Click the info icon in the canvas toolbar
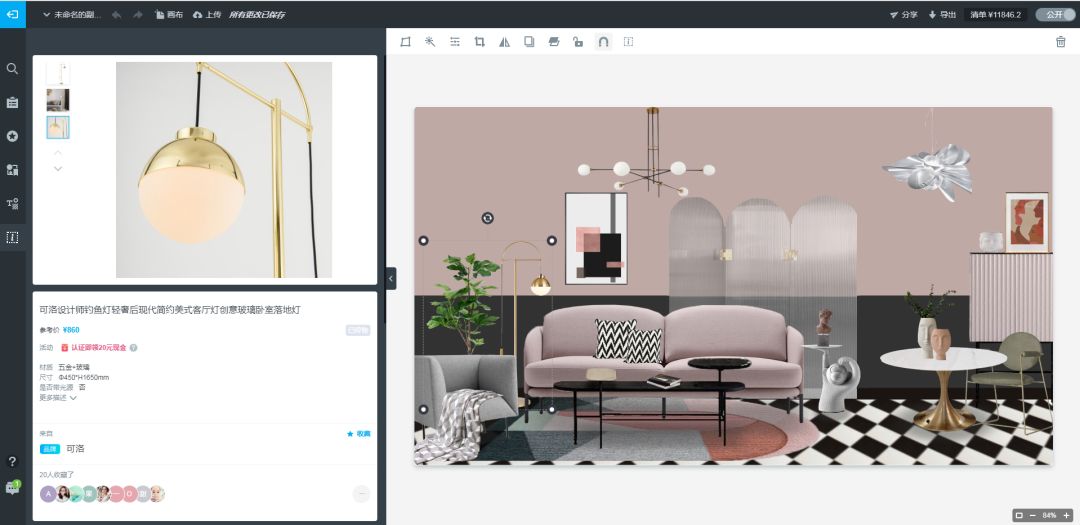Viewport: 1080px width, 525px height. tap(628, 42)
